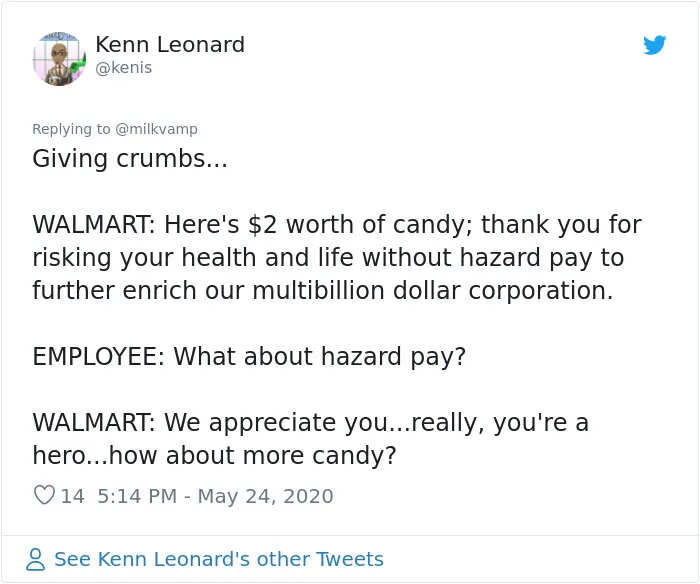Click the person icon beside See other Tweets
The width and height of the screenshot is (700, 584).
coord(35,559)
